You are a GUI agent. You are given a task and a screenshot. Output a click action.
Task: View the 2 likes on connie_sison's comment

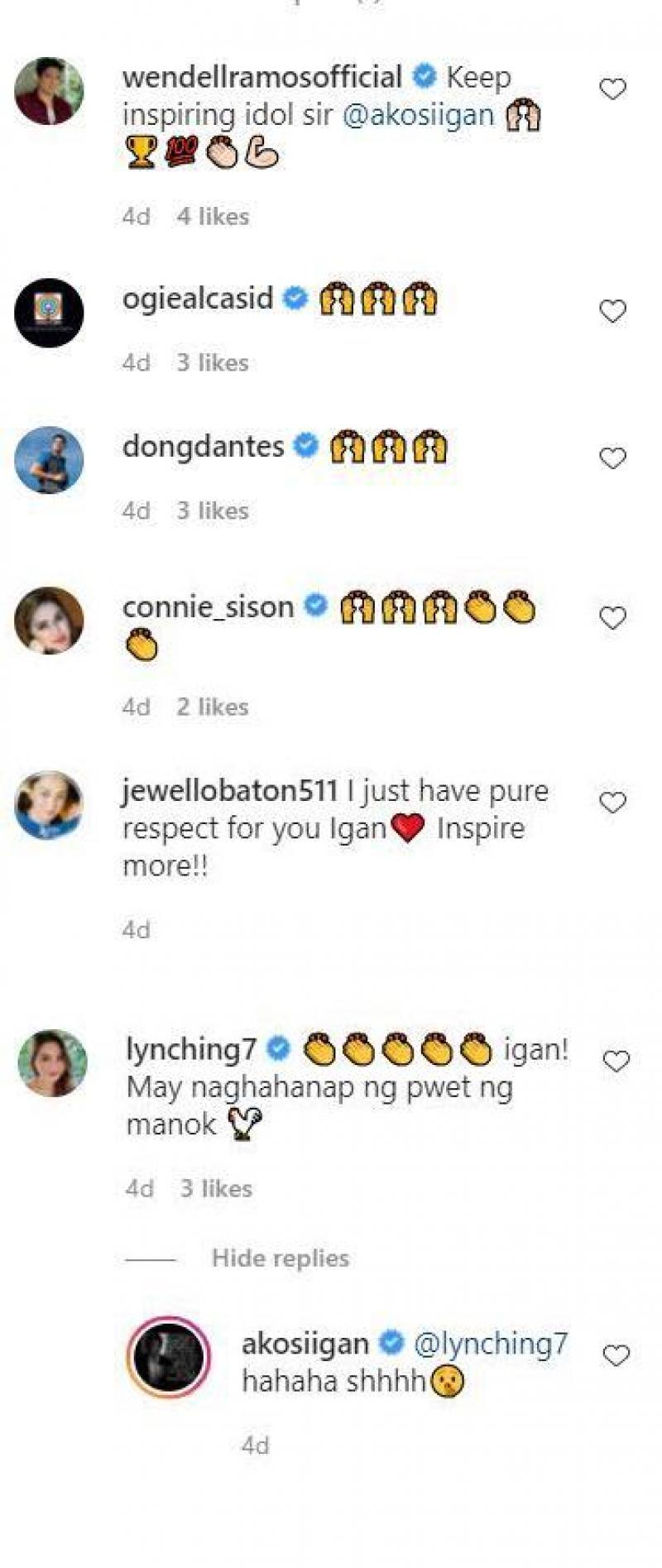(x=213, y=707)
